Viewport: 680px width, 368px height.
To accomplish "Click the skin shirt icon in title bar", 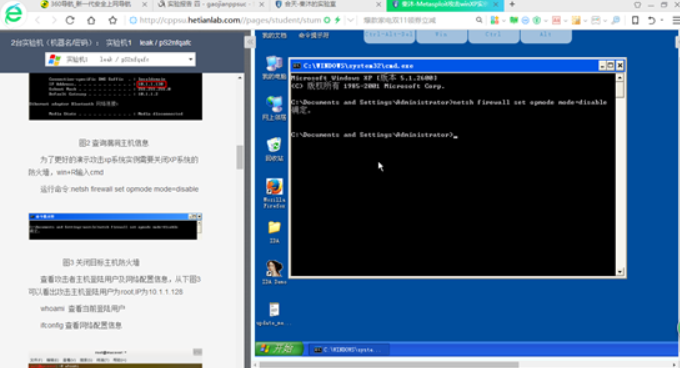I will click(637, 5).
